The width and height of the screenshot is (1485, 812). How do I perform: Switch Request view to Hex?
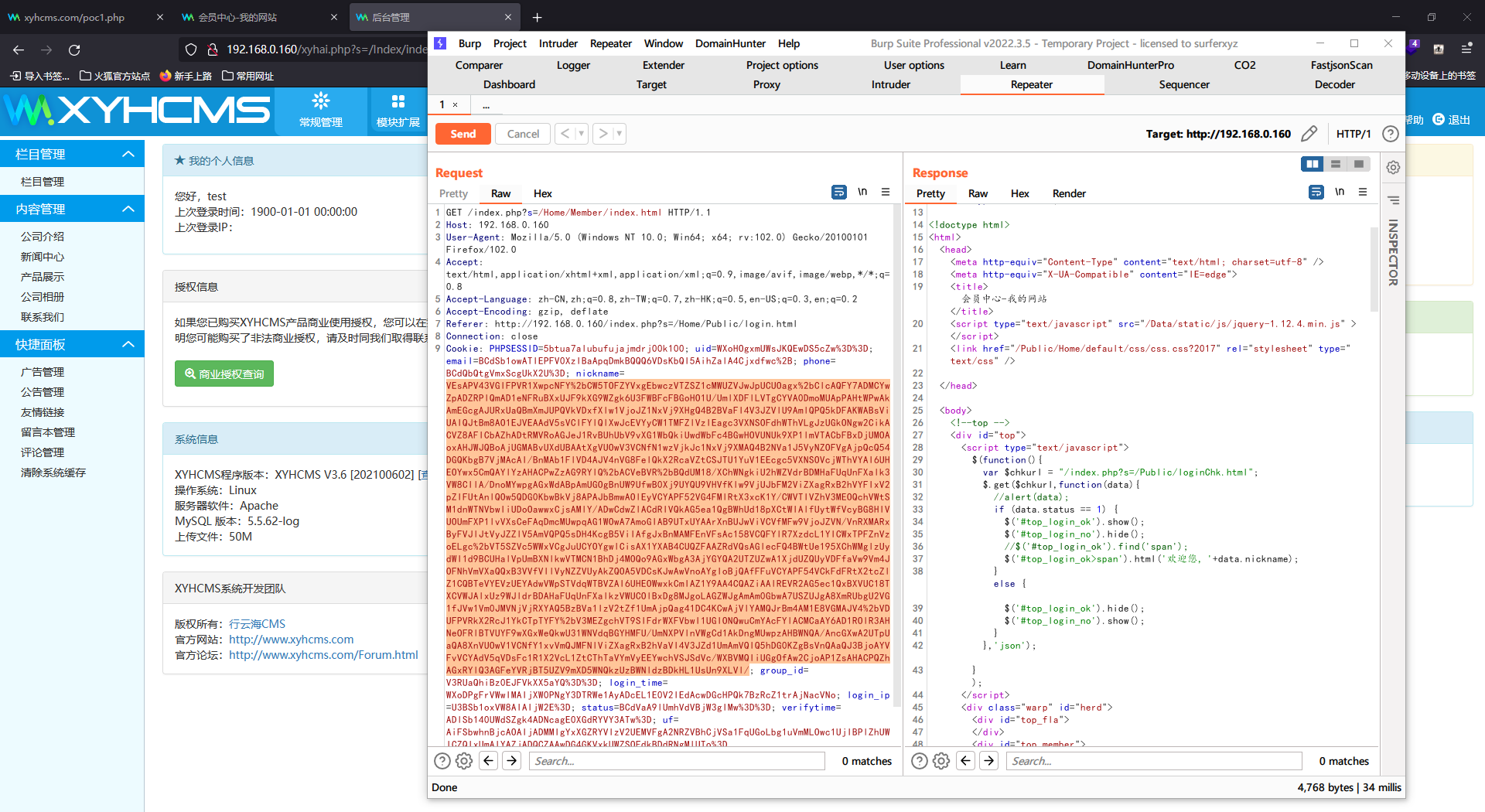[x=543, y=193]
